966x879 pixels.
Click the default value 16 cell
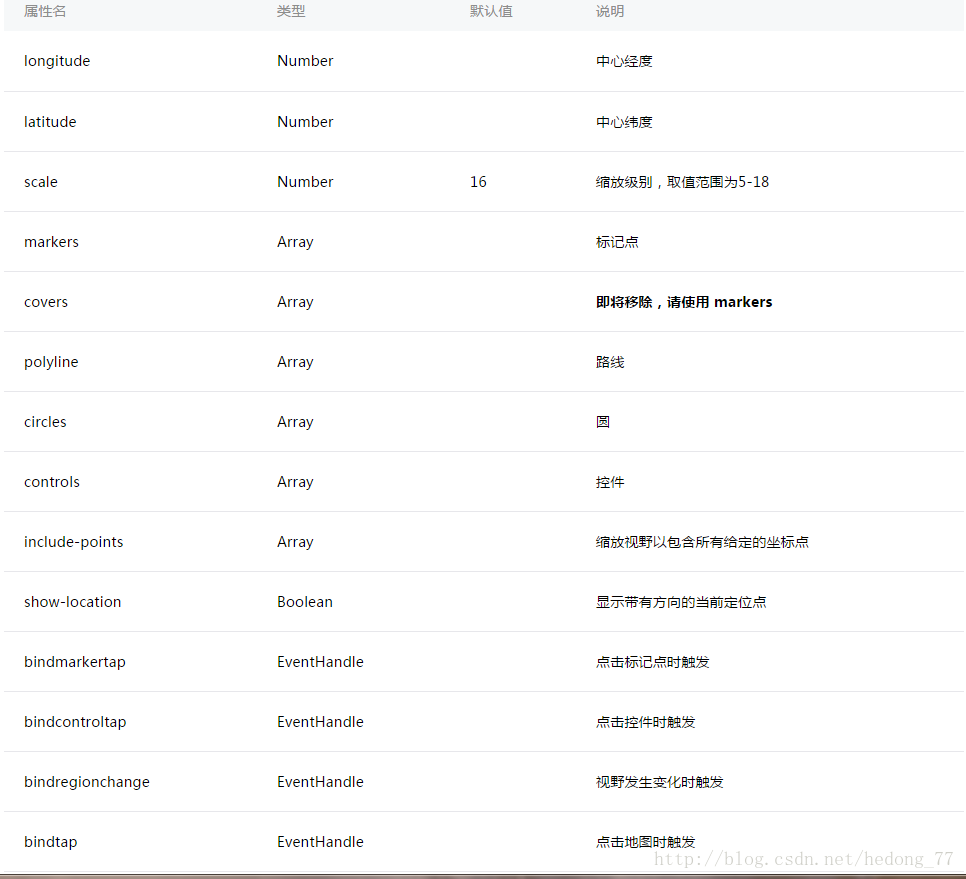point(478,181)
